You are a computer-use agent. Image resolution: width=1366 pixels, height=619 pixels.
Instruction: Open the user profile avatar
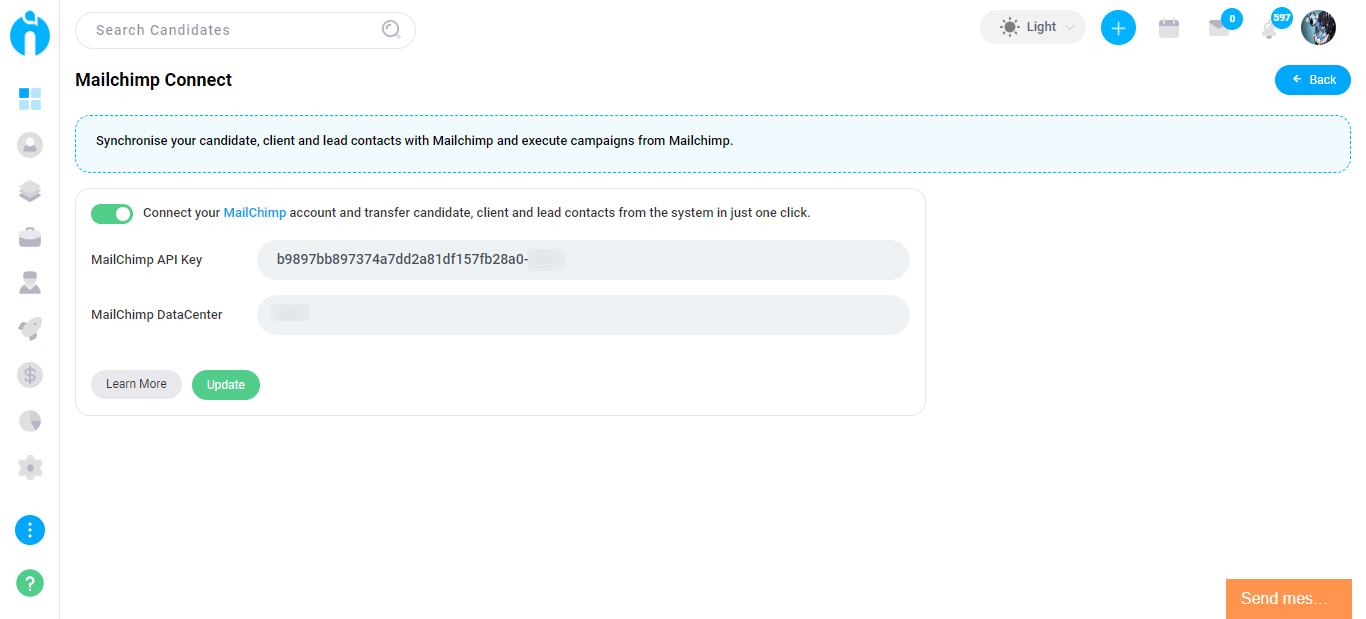pyautogui.click(x=1318, y=28)
